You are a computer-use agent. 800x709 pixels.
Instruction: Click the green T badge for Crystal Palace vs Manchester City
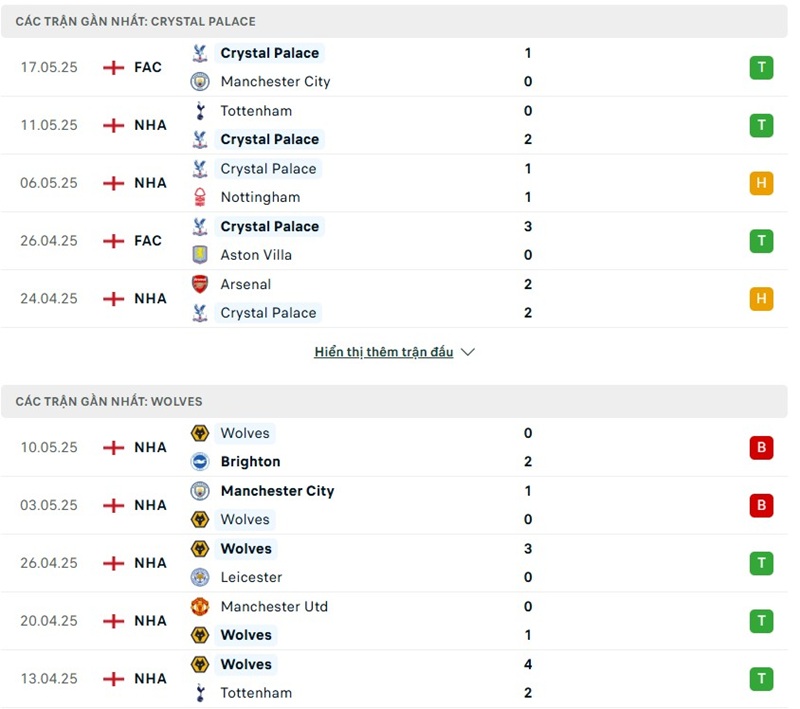pyautogui.click(x=761, y=68)
